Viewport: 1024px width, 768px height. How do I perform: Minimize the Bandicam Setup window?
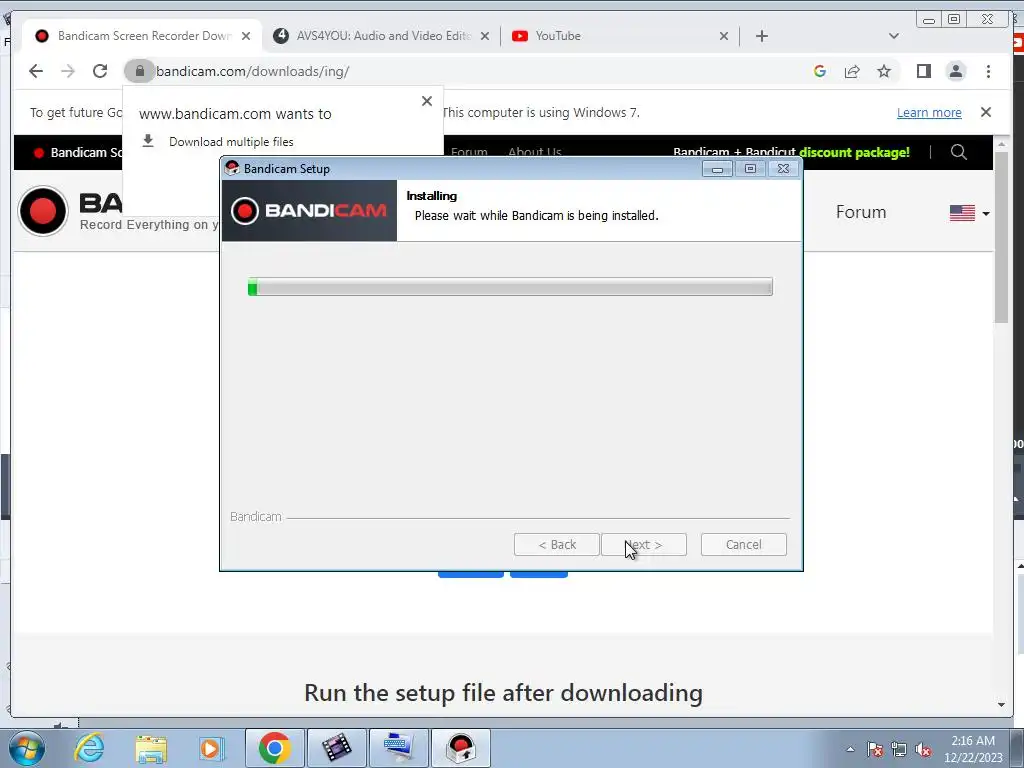tap(716, 168)
